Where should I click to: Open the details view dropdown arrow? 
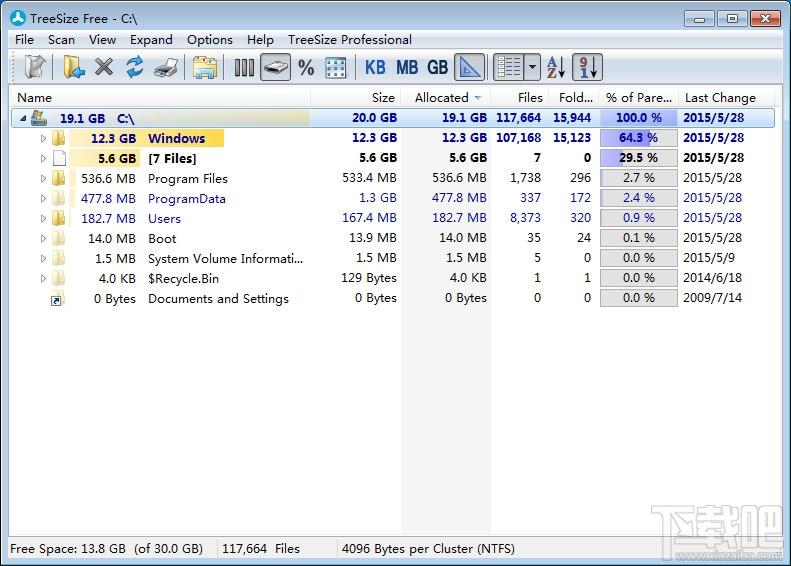[x=532, y=67]
